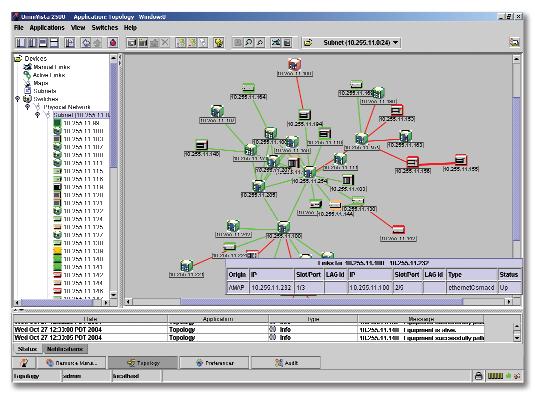Viewport: 535px width, 395px height.
Task: Click the yellow lightbulb toolbar icon
Action: tap(218, 43)
